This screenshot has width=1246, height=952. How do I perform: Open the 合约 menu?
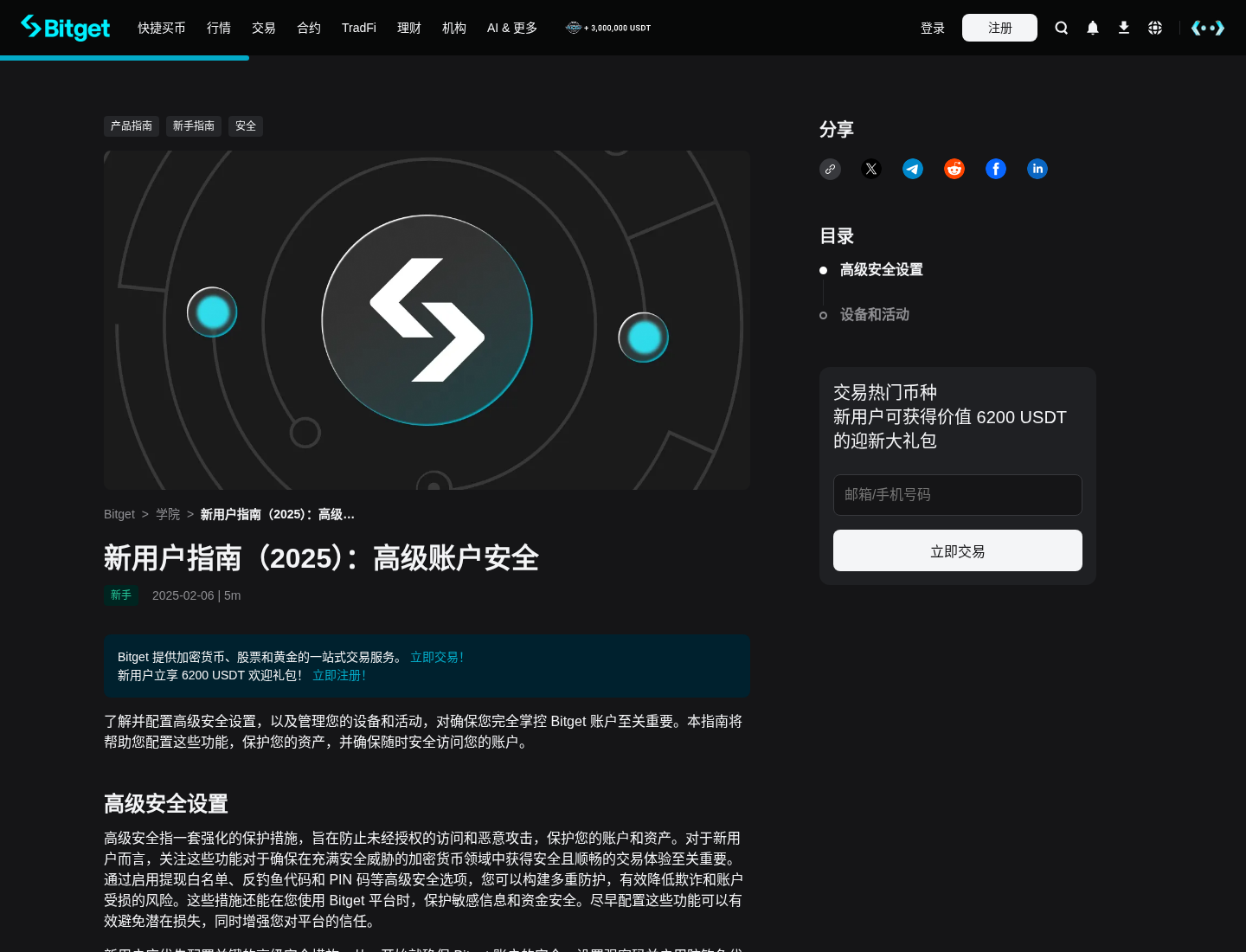(309, 28)
